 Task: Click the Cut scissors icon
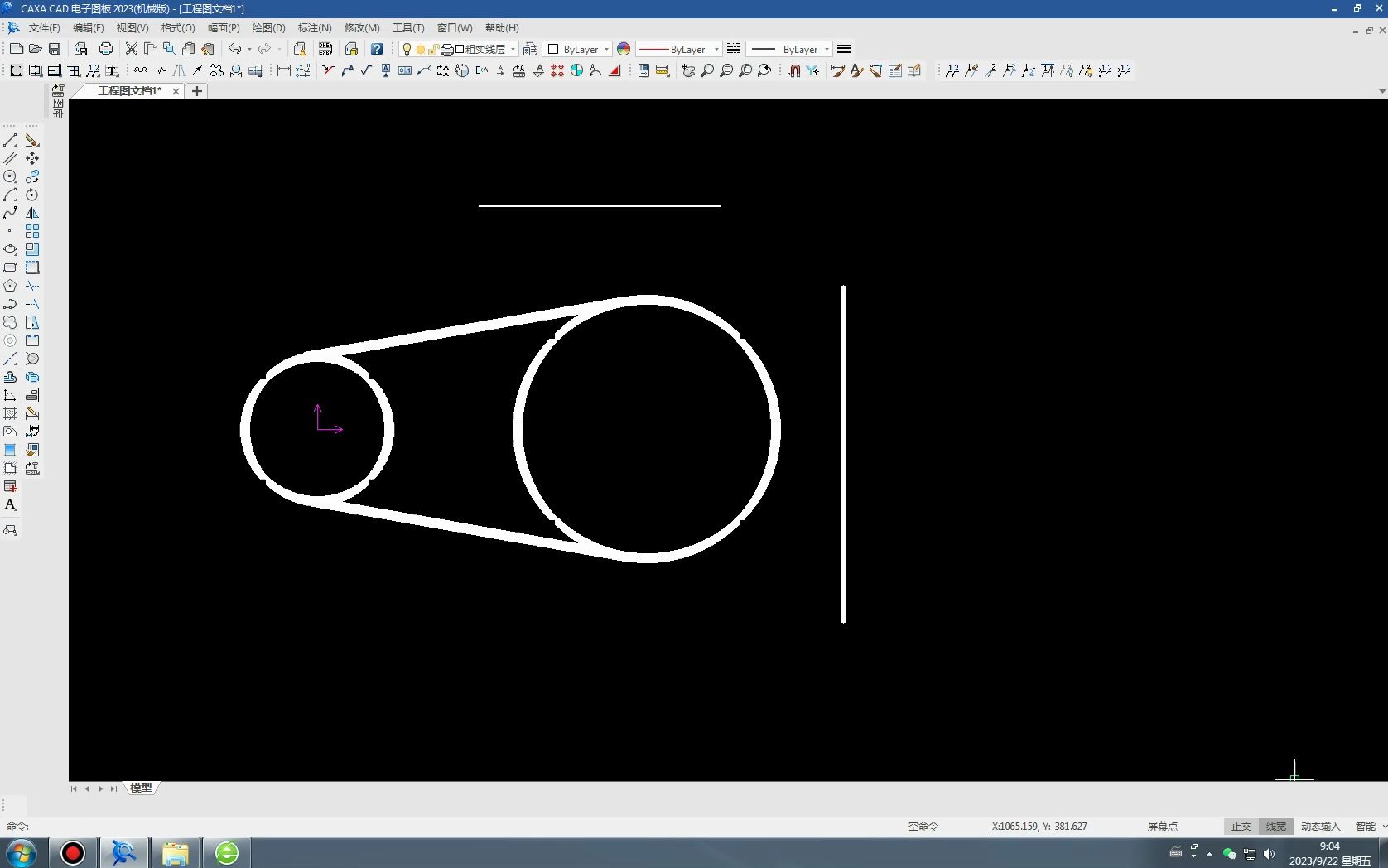pos(131,49)
